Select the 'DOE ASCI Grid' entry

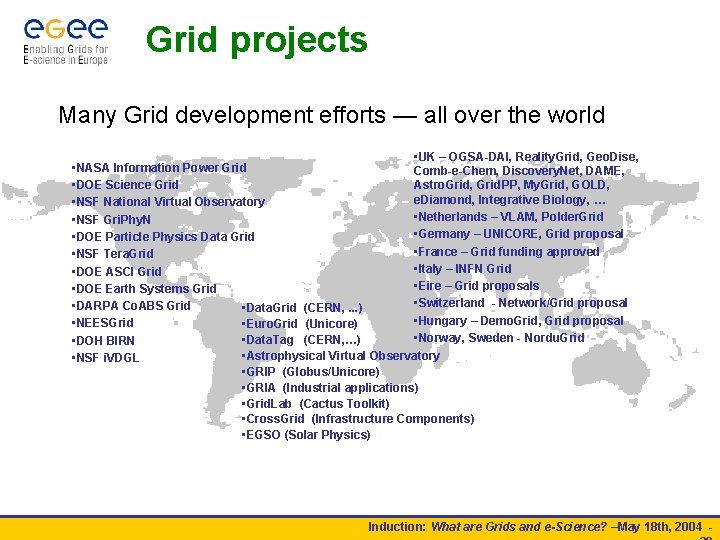(116, 271)
